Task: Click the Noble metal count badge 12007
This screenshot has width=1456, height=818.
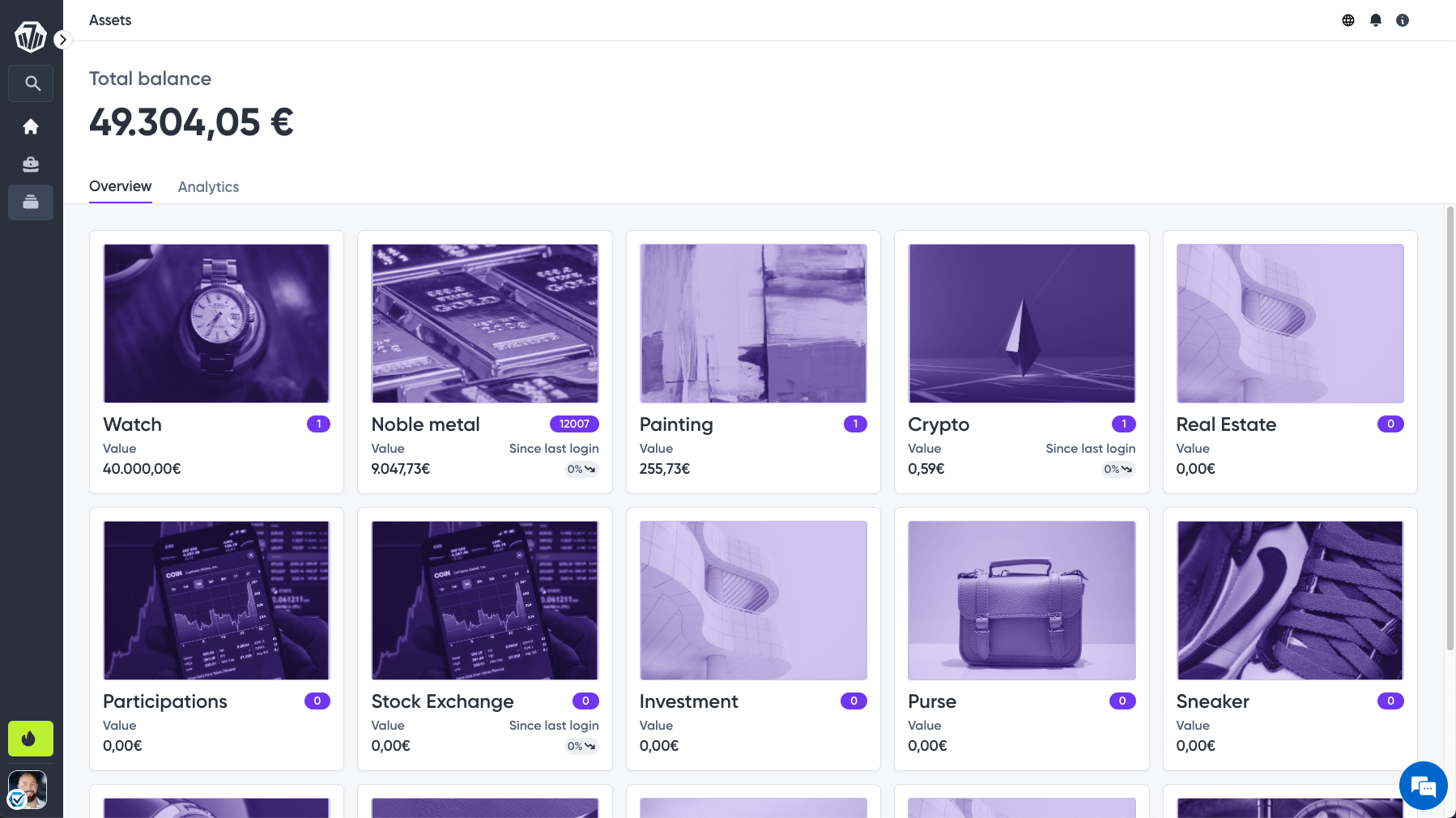Action: pyautogui.click(x=574, y=424)
